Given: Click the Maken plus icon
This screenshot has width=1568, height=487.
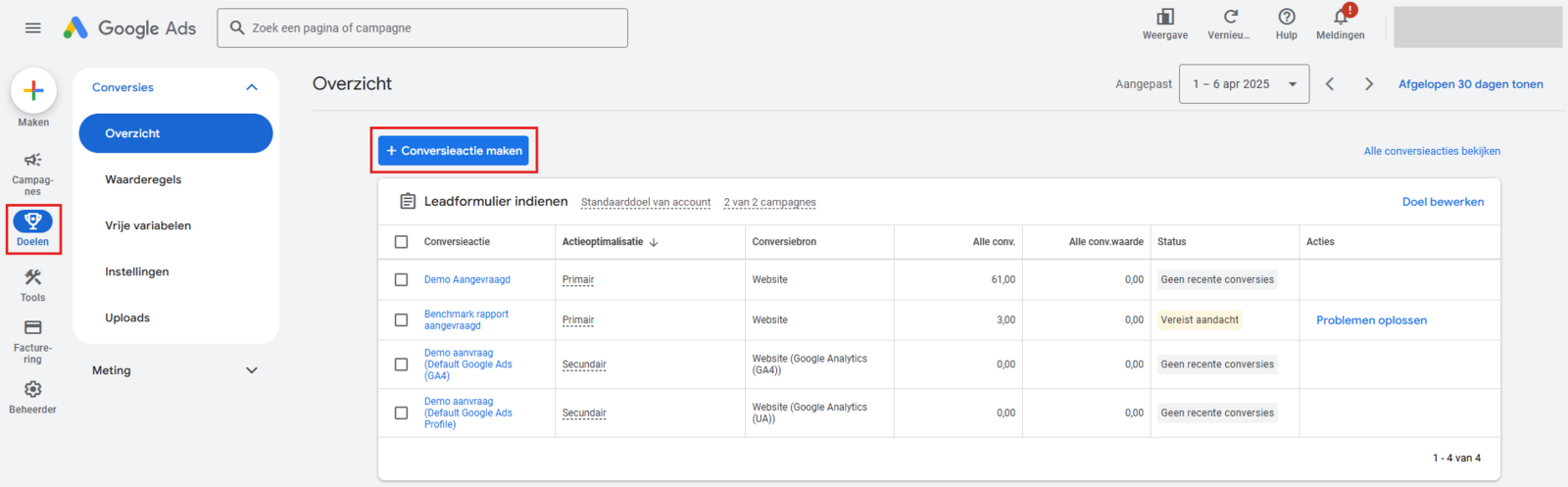Looking at the screenshot, I should click(33, 91).
